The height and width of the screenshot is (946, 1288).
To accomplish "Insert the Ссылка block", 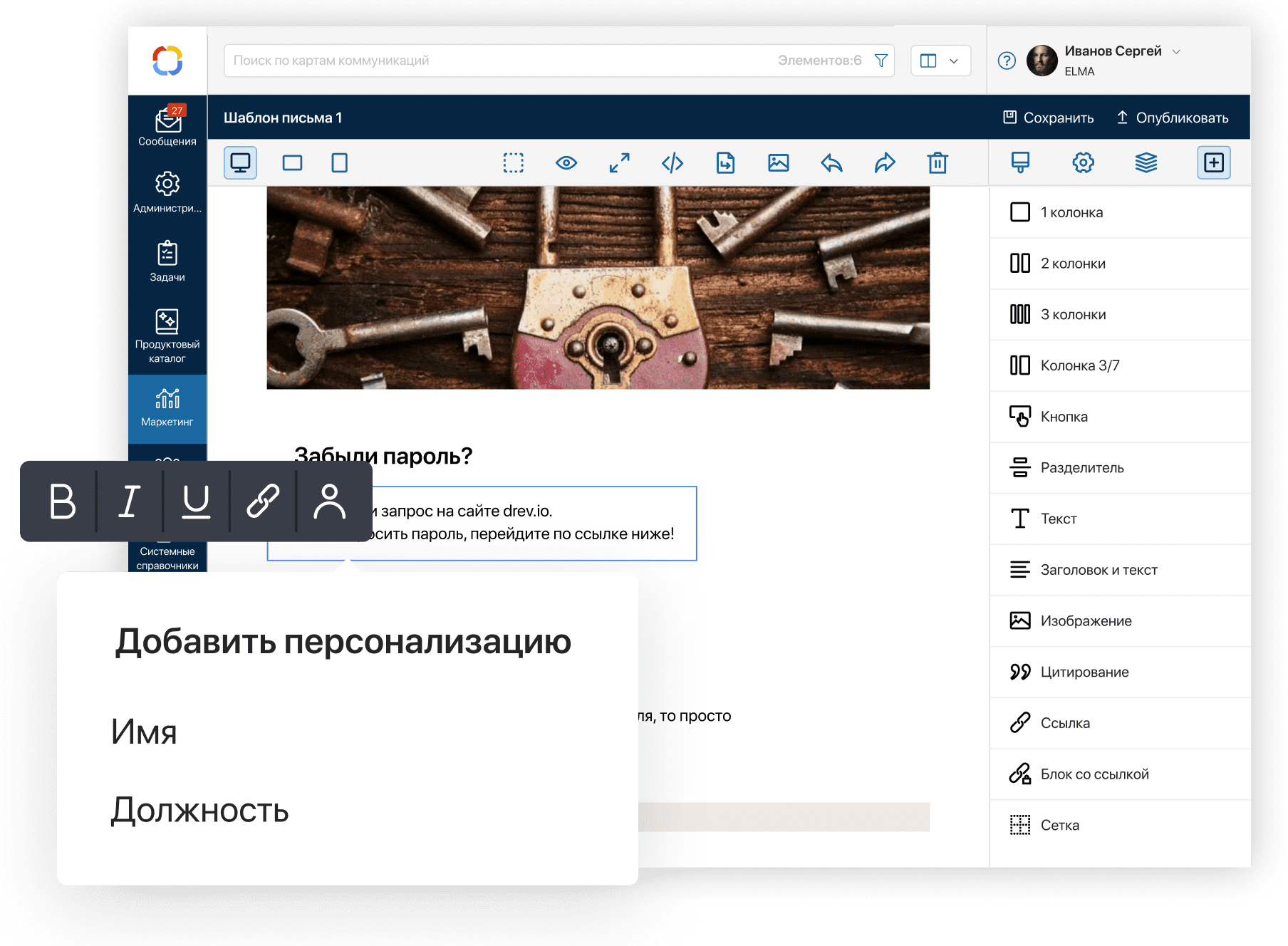I will pos(1120,723).
